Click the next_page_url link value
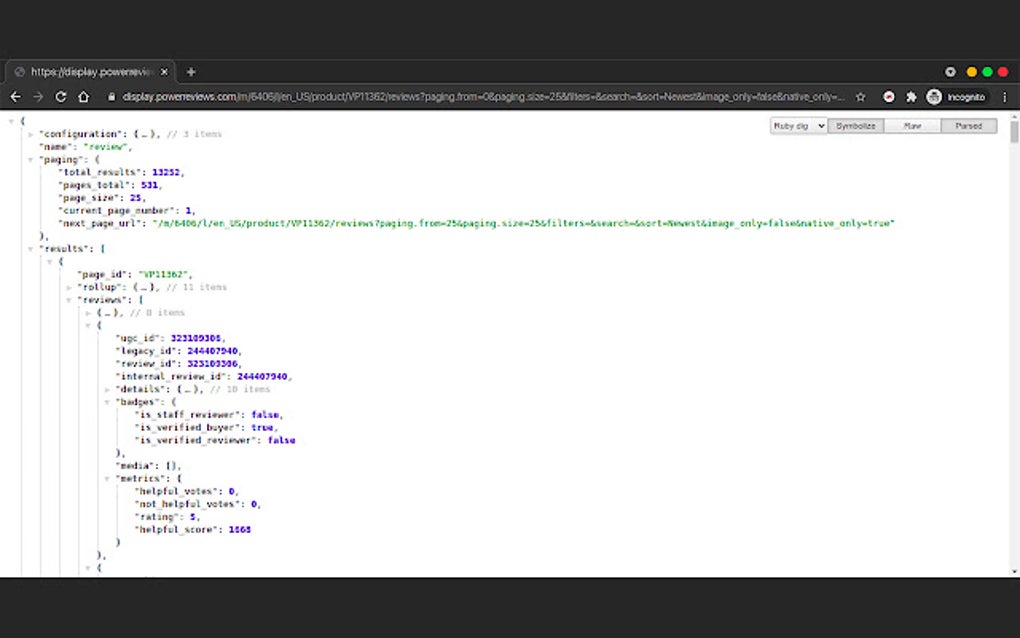 [523, 223]
